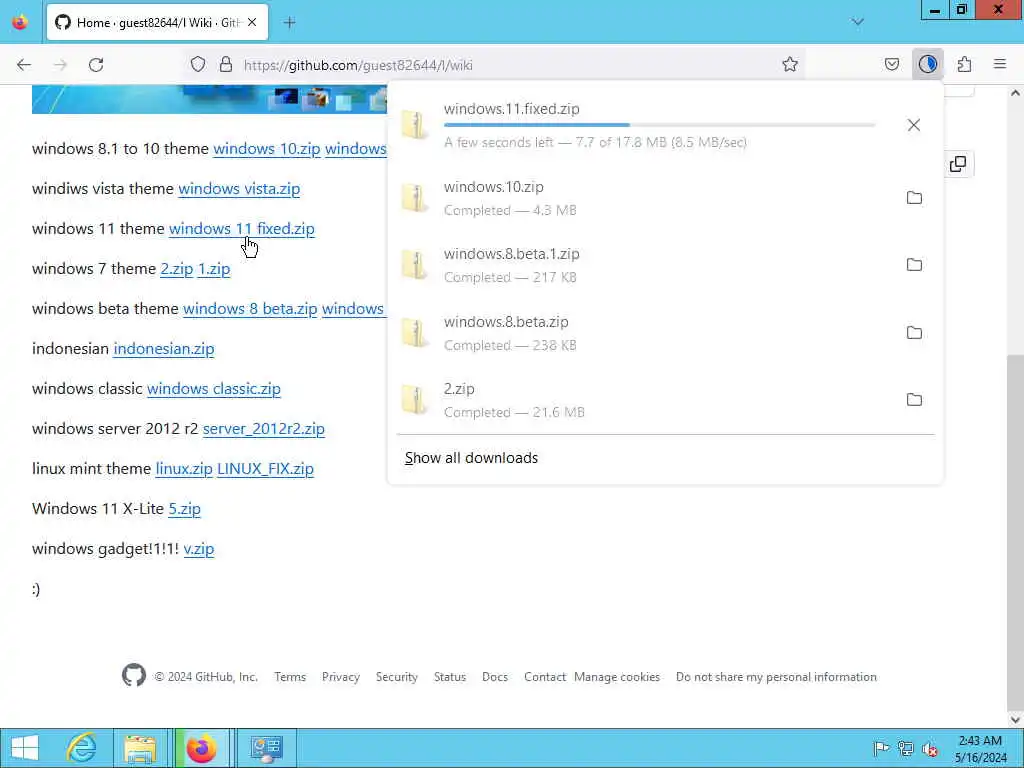1024x768 pixels.
Task: Click the Firefox taskbar icon
Action: pyautogui.click(x=202, y=748)
